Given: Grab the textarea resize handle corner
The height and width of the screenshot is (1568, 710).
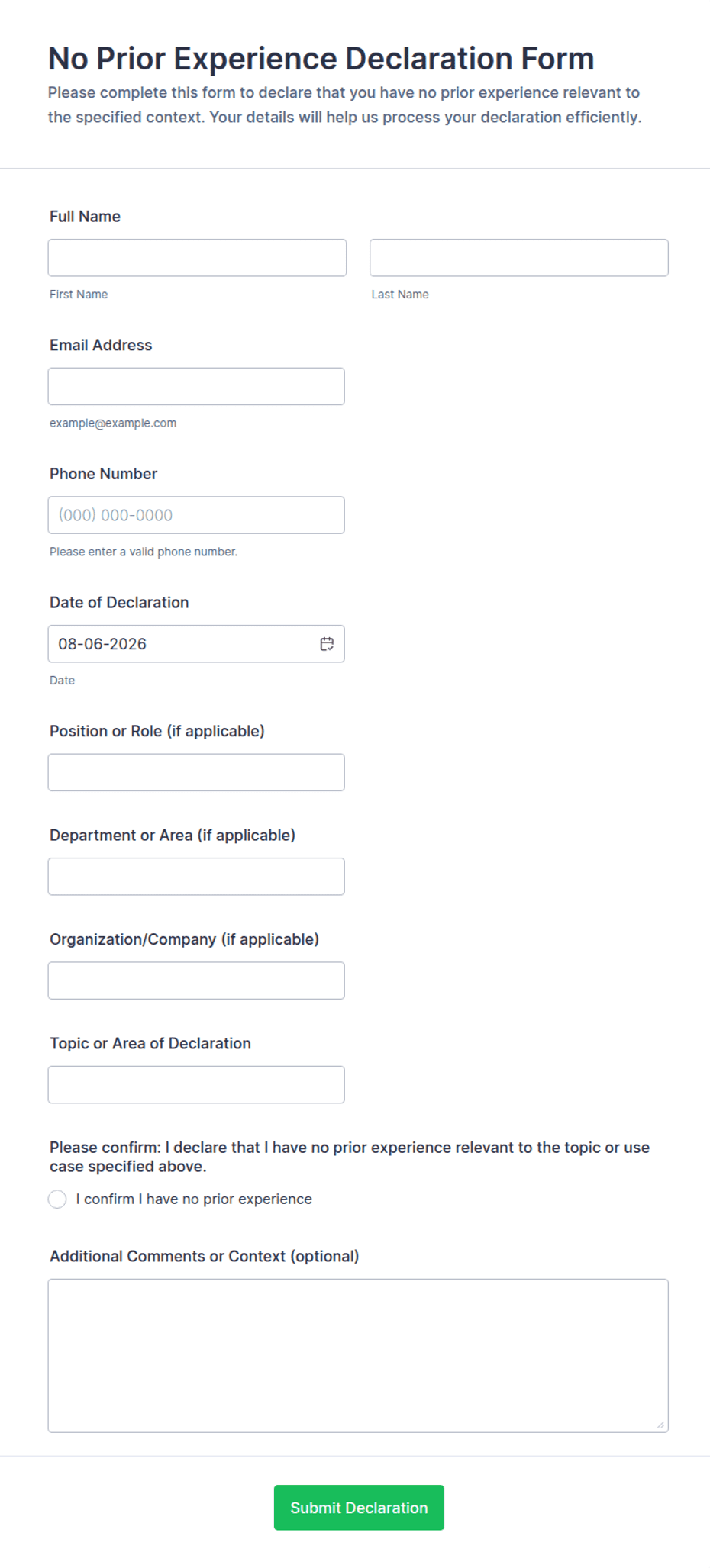Looking at the screenshot, I should [x=660, y=1425].
